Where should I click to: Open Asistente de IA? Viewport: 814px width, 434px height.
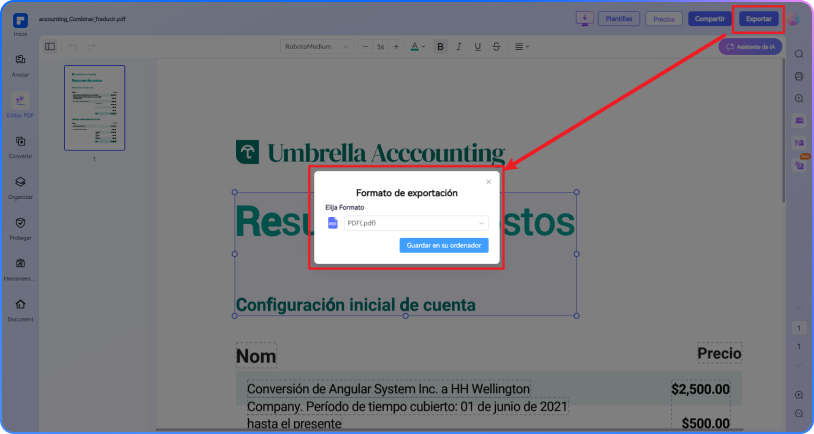[750, 47]
